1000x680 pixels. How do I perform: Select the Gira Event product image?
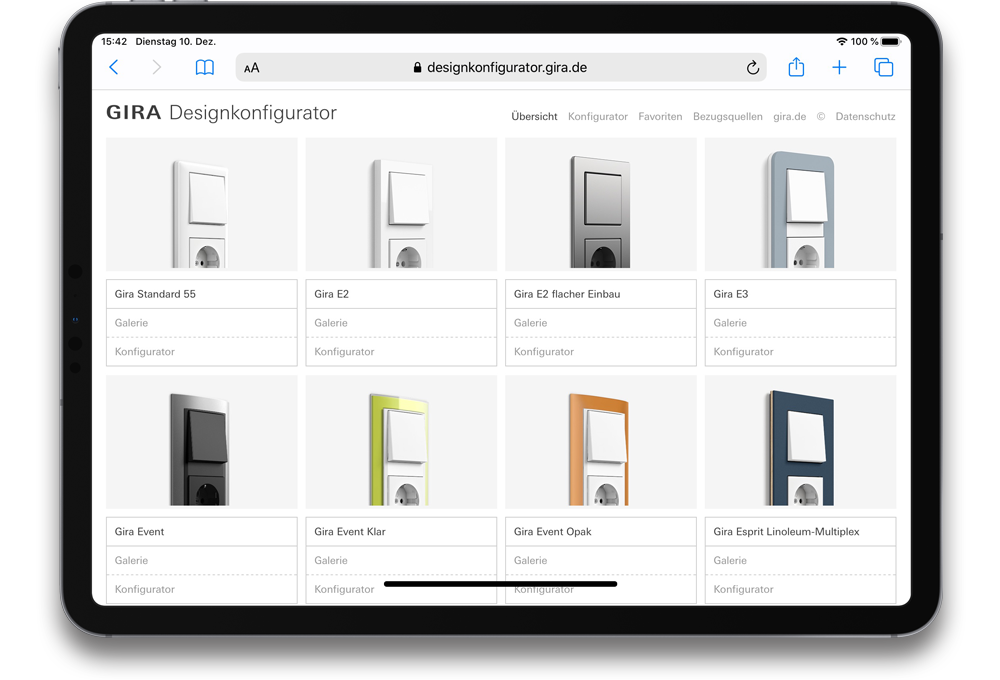pos(202,442)
